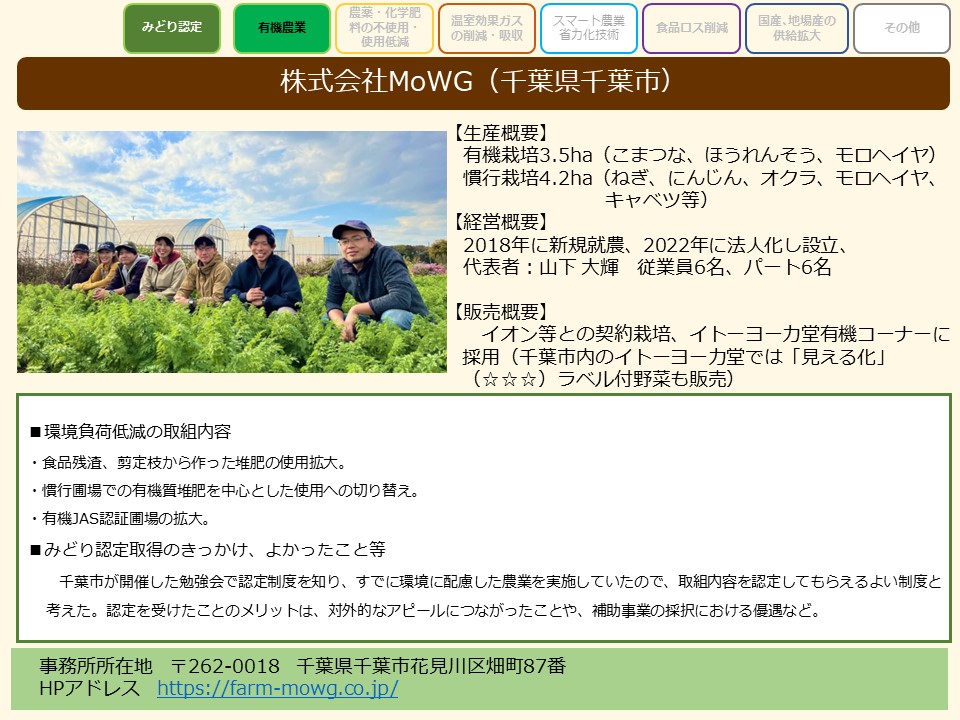
Task: Click the 事務所所在地 address line
Action: (302, 666)
